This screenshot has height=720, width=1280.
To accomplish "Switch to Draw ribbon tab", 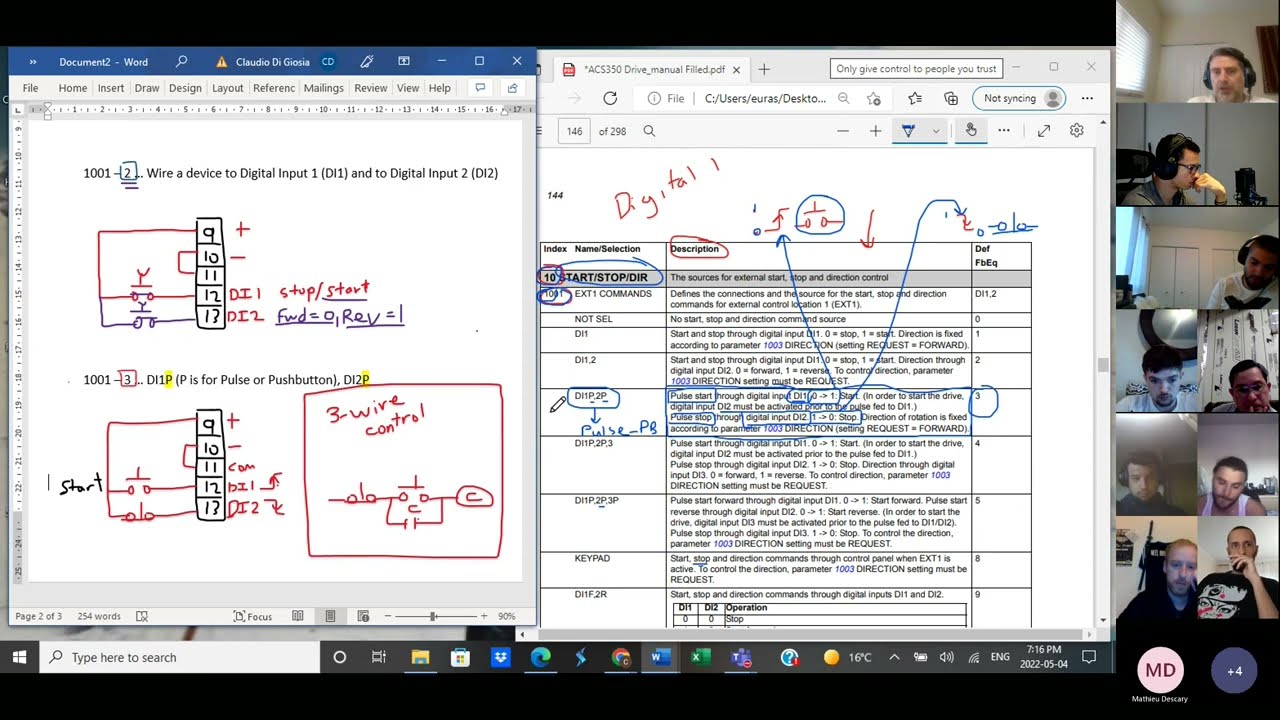I will pyautogui.click(x=147, y=88).
